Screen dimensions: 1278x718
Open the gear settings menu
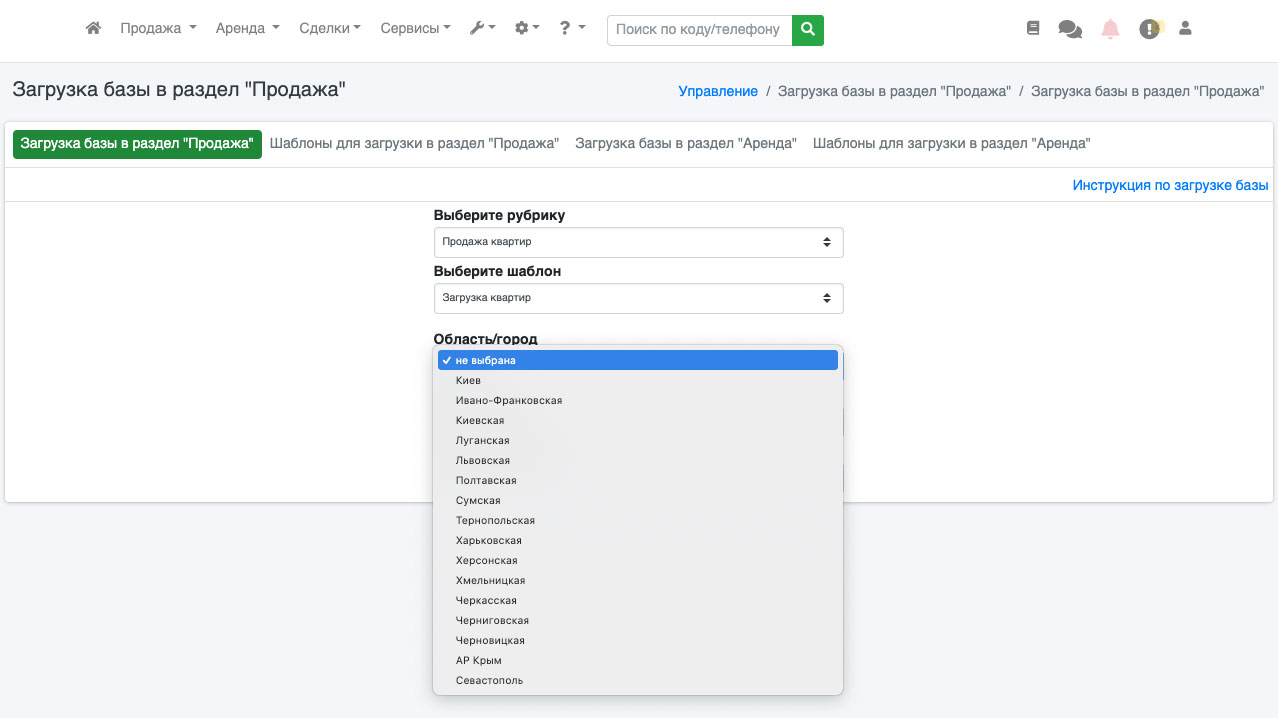tap(526, 29)
